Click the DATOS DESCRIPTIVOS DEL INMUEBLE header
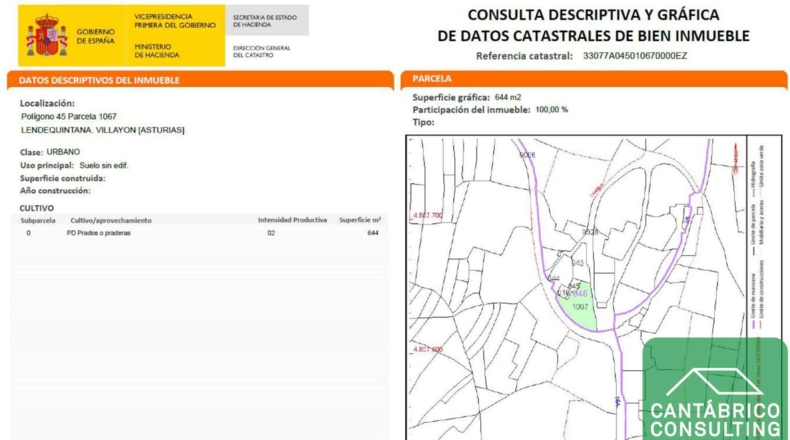 (x=99, y=80)
